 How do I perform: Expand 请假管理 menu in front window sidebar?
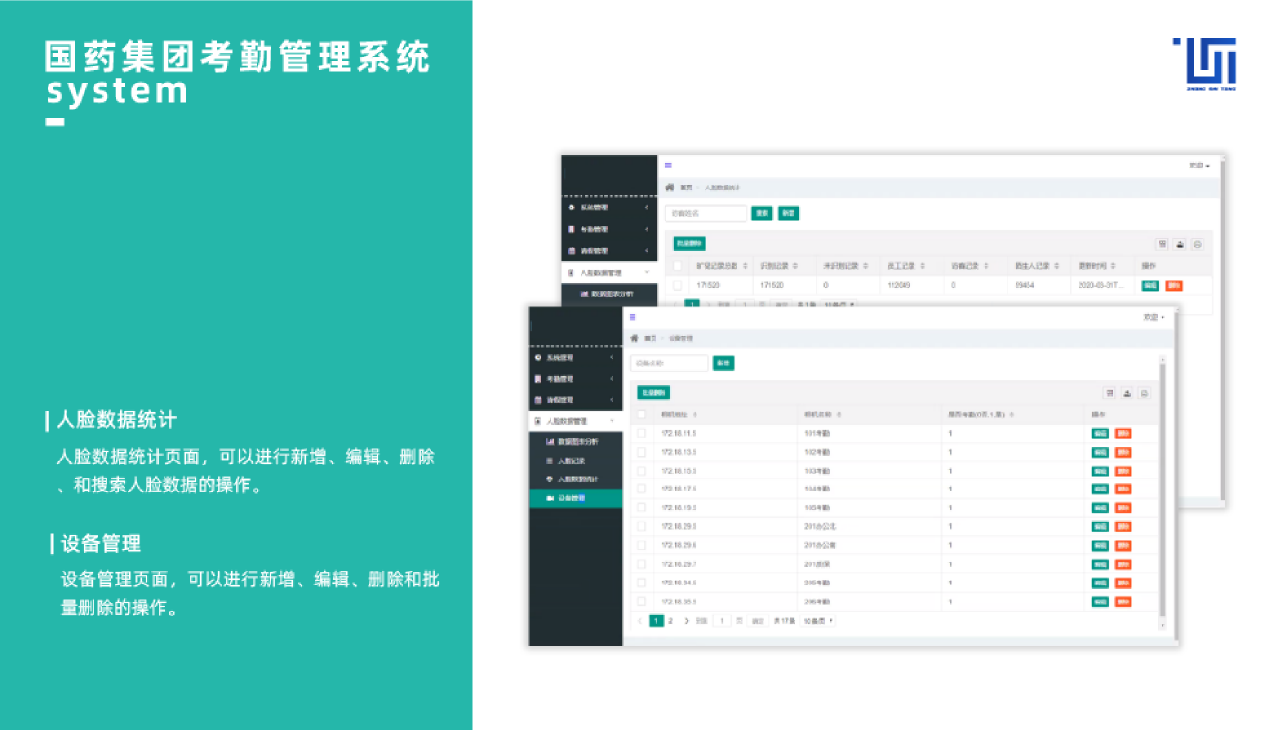point(612,400)
